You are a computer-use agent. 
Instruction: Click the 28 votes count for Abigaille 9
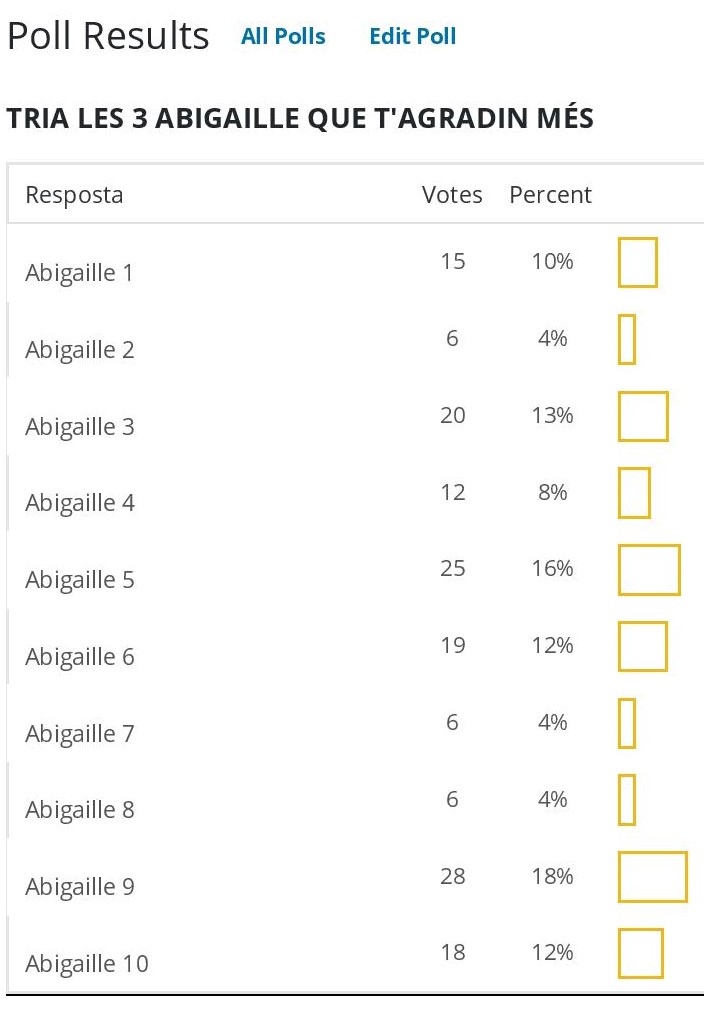click(453, 877)
